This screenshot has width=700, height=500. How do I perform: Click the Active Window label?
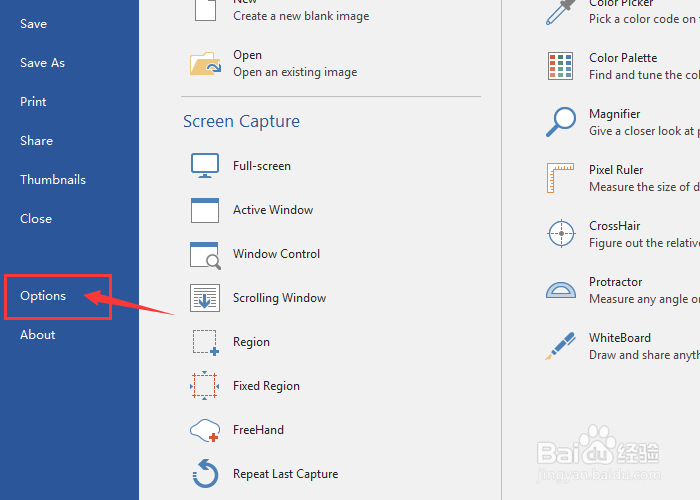[x=273, y=210]
